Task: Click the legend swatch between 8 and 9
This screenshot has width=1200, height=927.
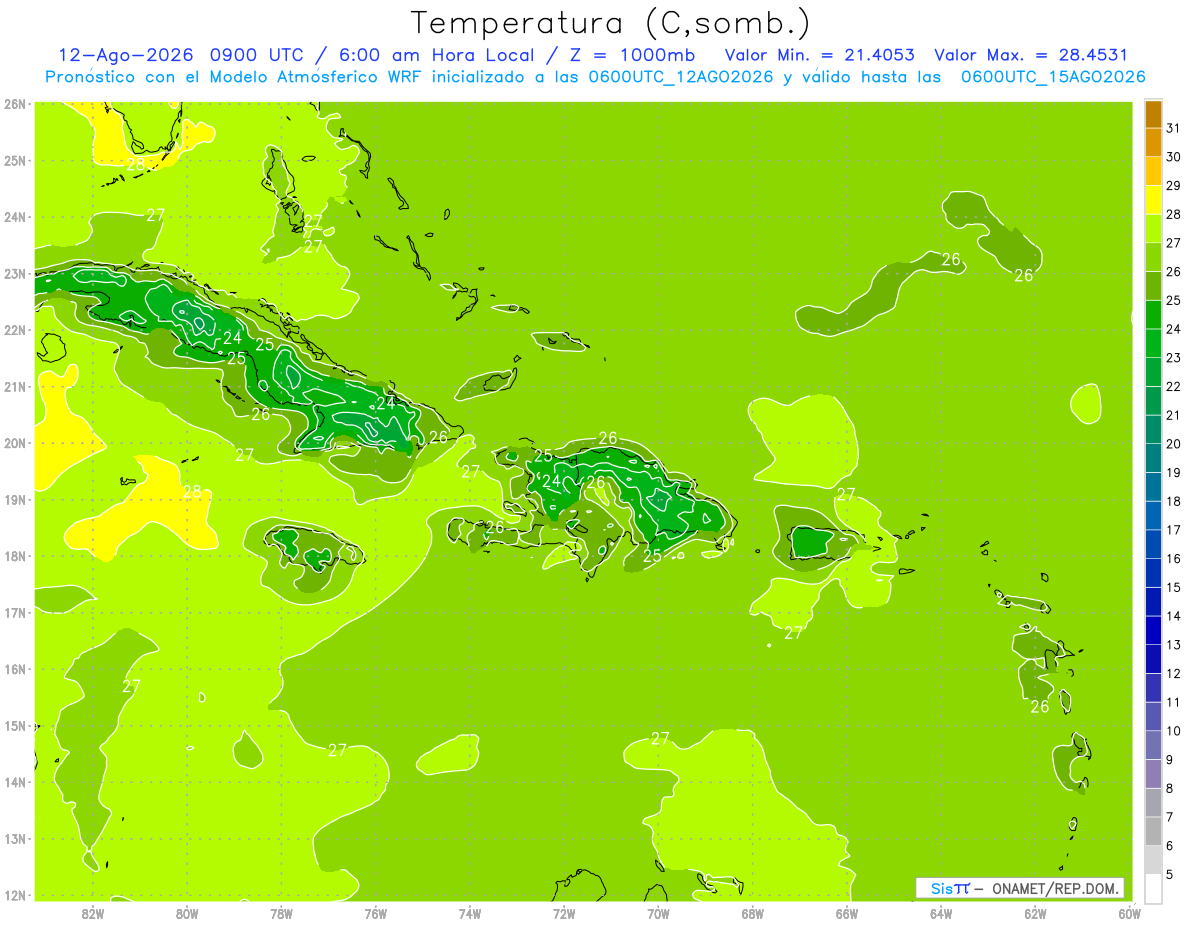Action: click(x=1153, y=774)
